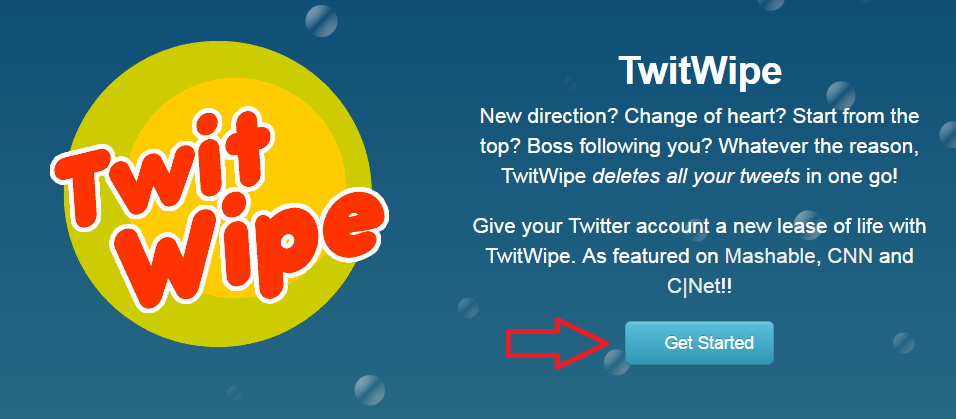The width and height of the screenshot is (956, 419).
Task: Click the bubble left of the C|Net line
Action: click(468, 307)
